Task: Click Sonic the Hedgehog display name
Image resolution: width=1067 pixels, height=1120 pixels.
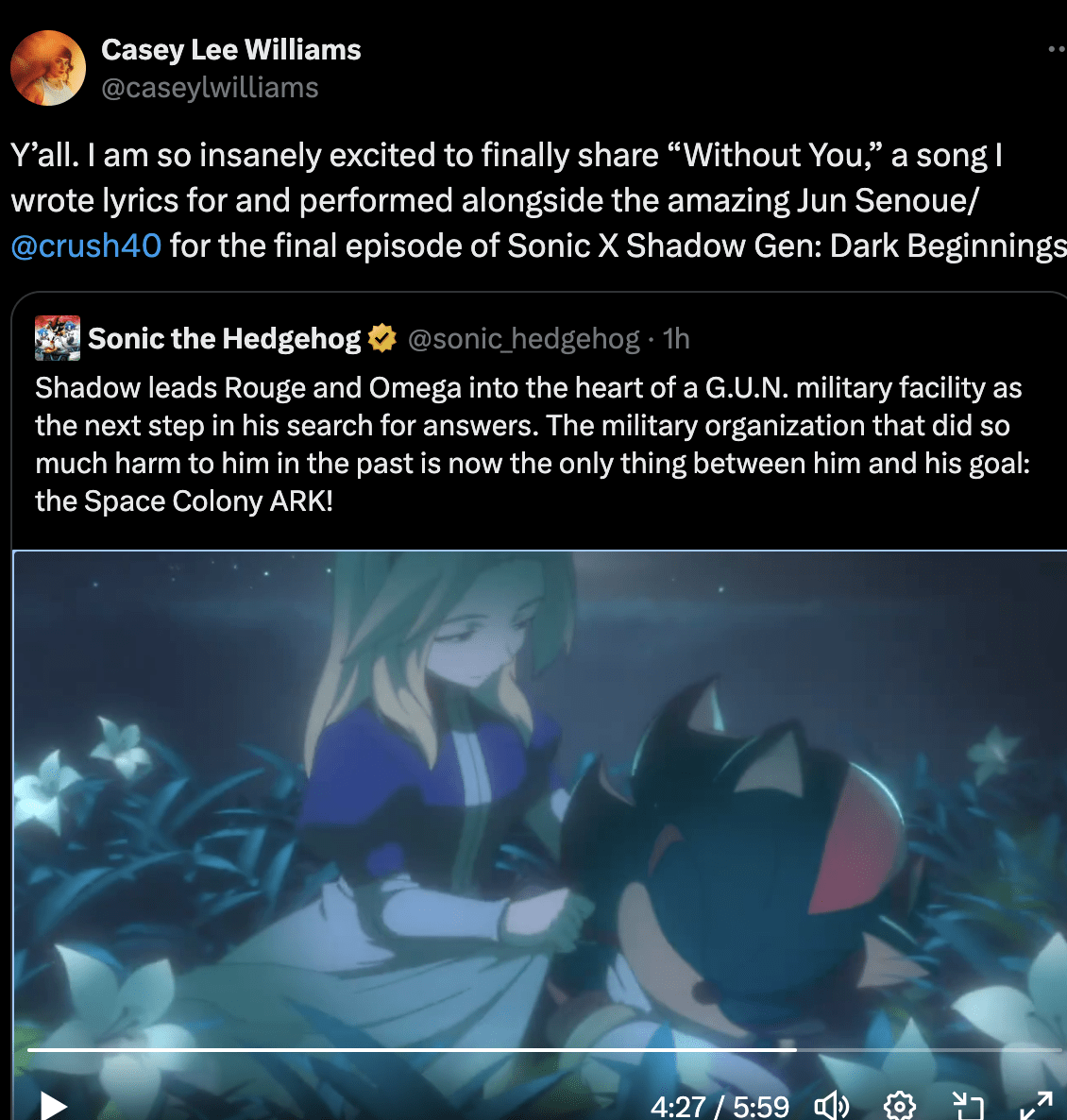Action: click(224, 339)
